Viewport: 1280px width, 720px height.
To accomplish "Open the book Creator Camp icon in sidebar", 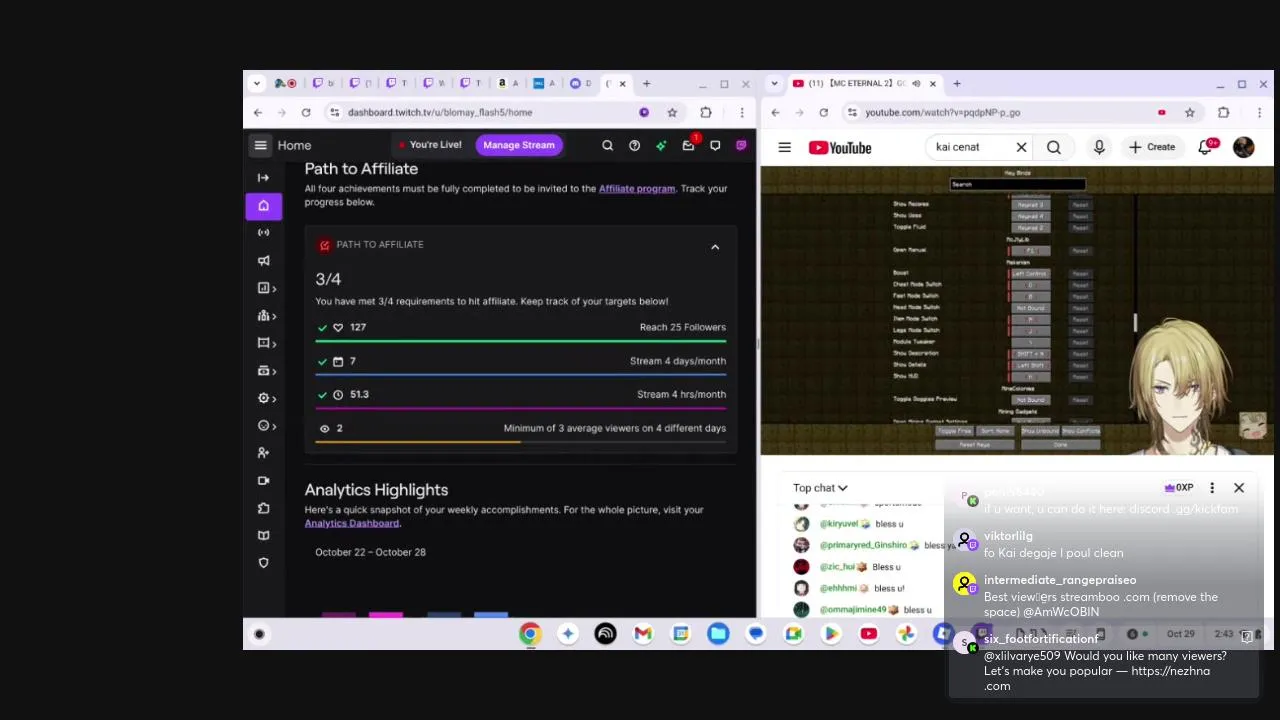I will coord(263,535).
